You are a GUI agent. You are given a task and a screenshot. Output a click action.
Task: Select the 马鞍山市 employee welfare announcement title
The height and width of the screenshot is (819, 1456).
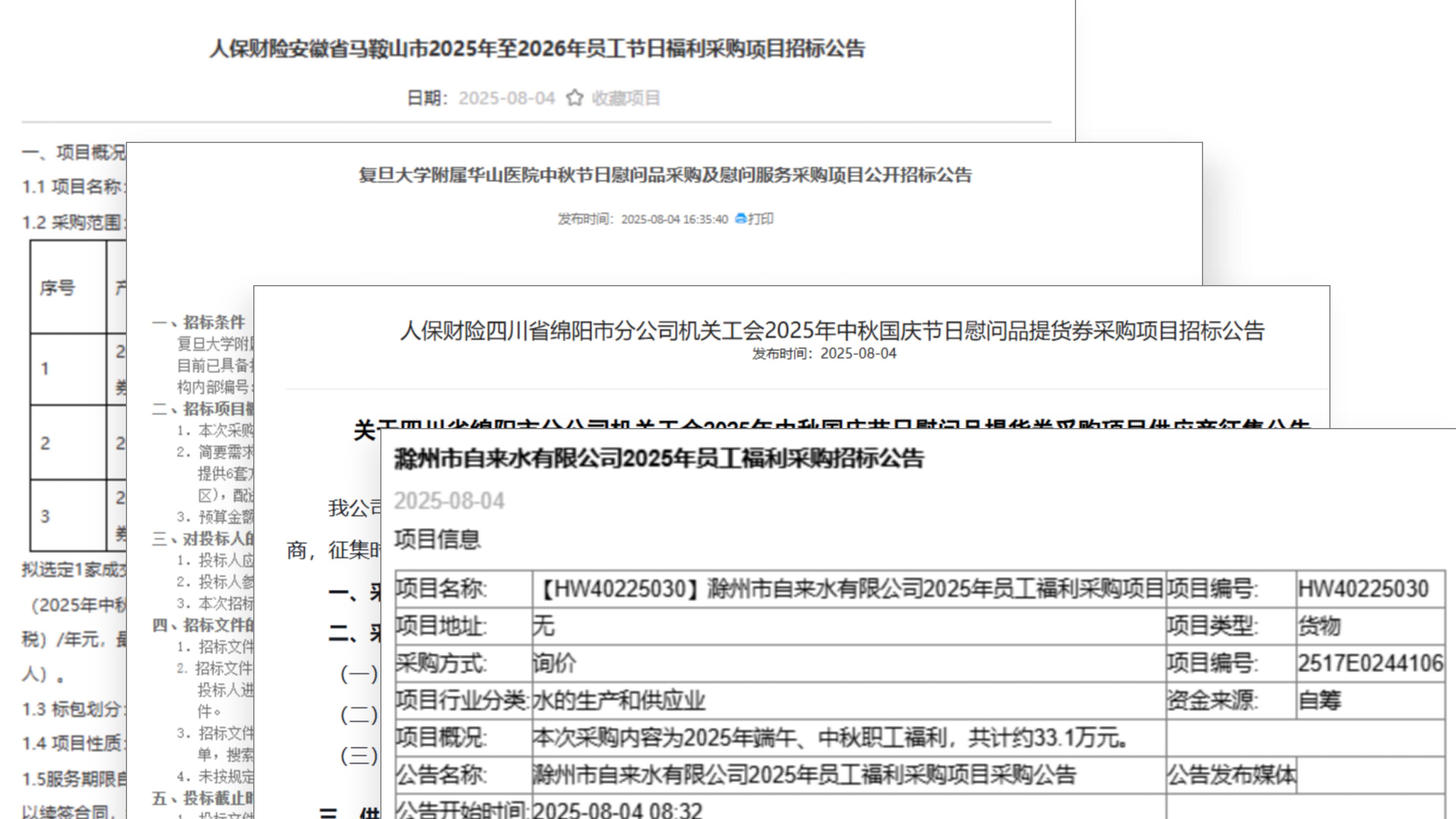coord(537,49)
